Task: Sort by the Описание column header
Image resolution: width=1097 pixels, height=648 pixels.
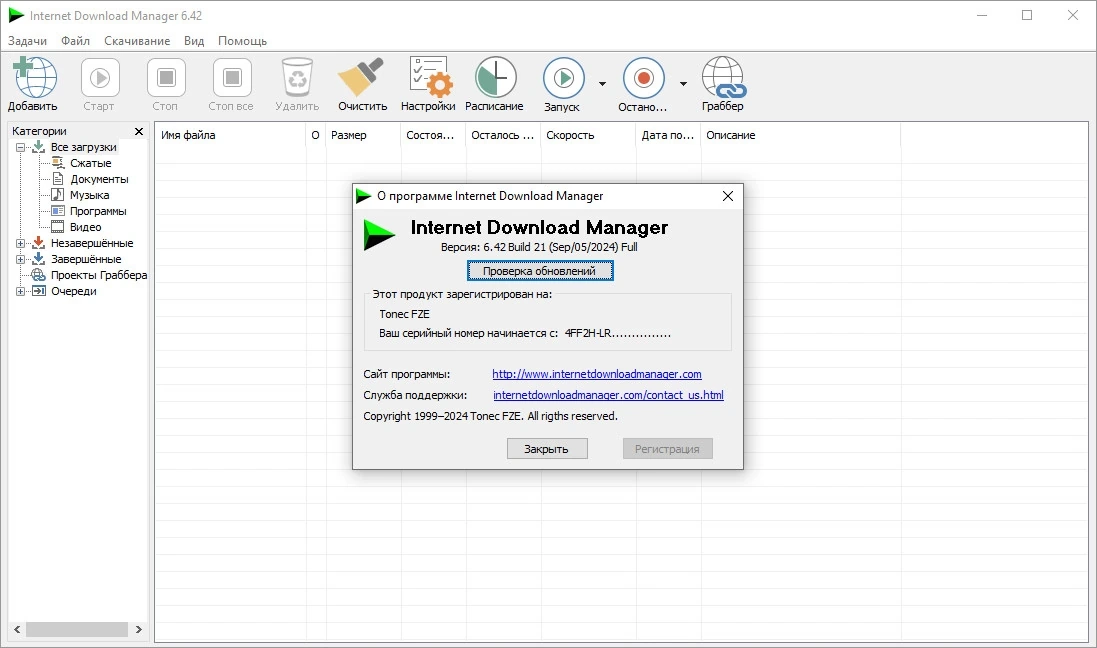Action: [x=800, y=135]
